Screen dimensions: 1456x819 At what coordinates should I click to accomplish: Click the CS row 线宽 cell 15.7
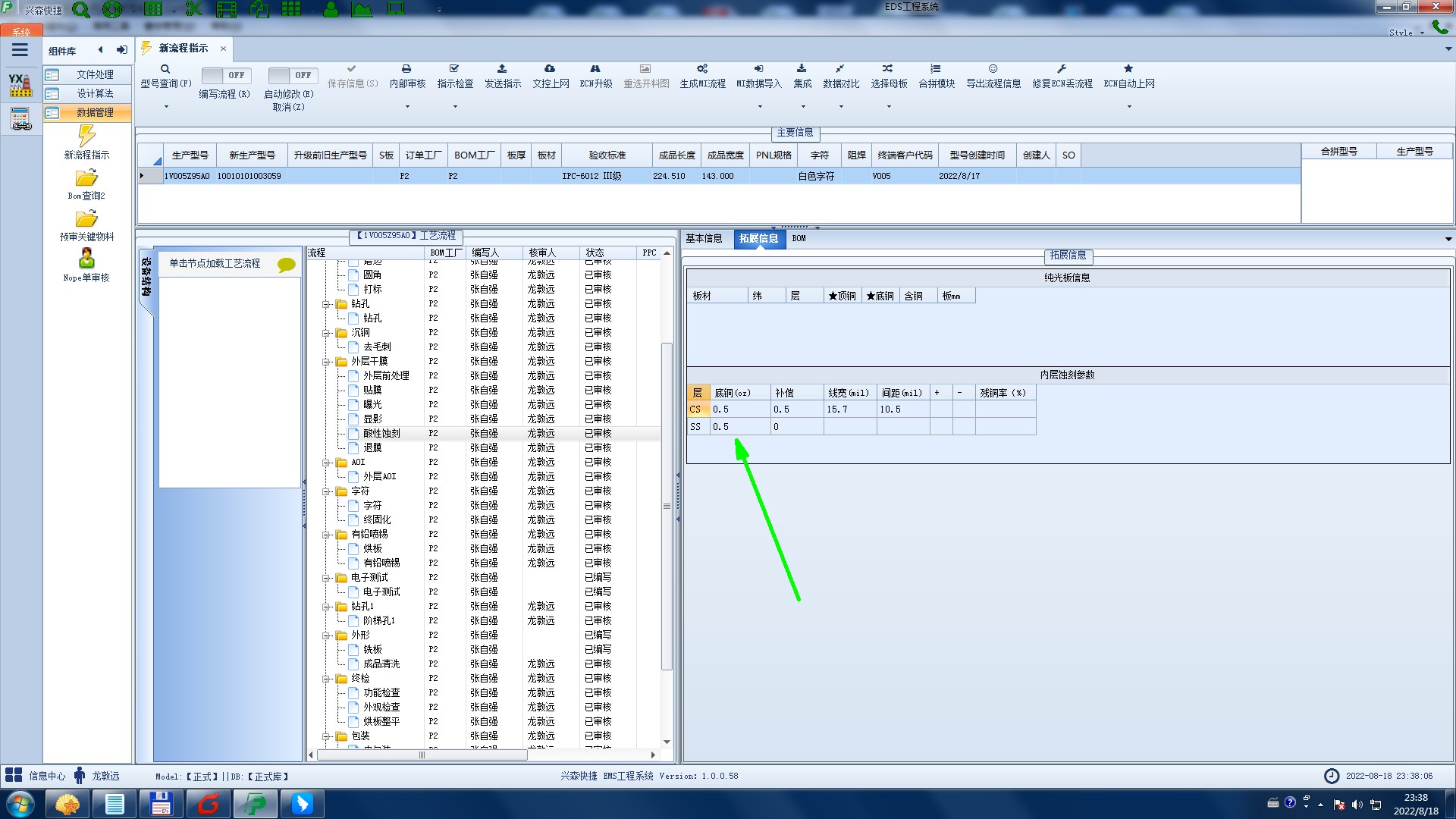tap(850, 409)
